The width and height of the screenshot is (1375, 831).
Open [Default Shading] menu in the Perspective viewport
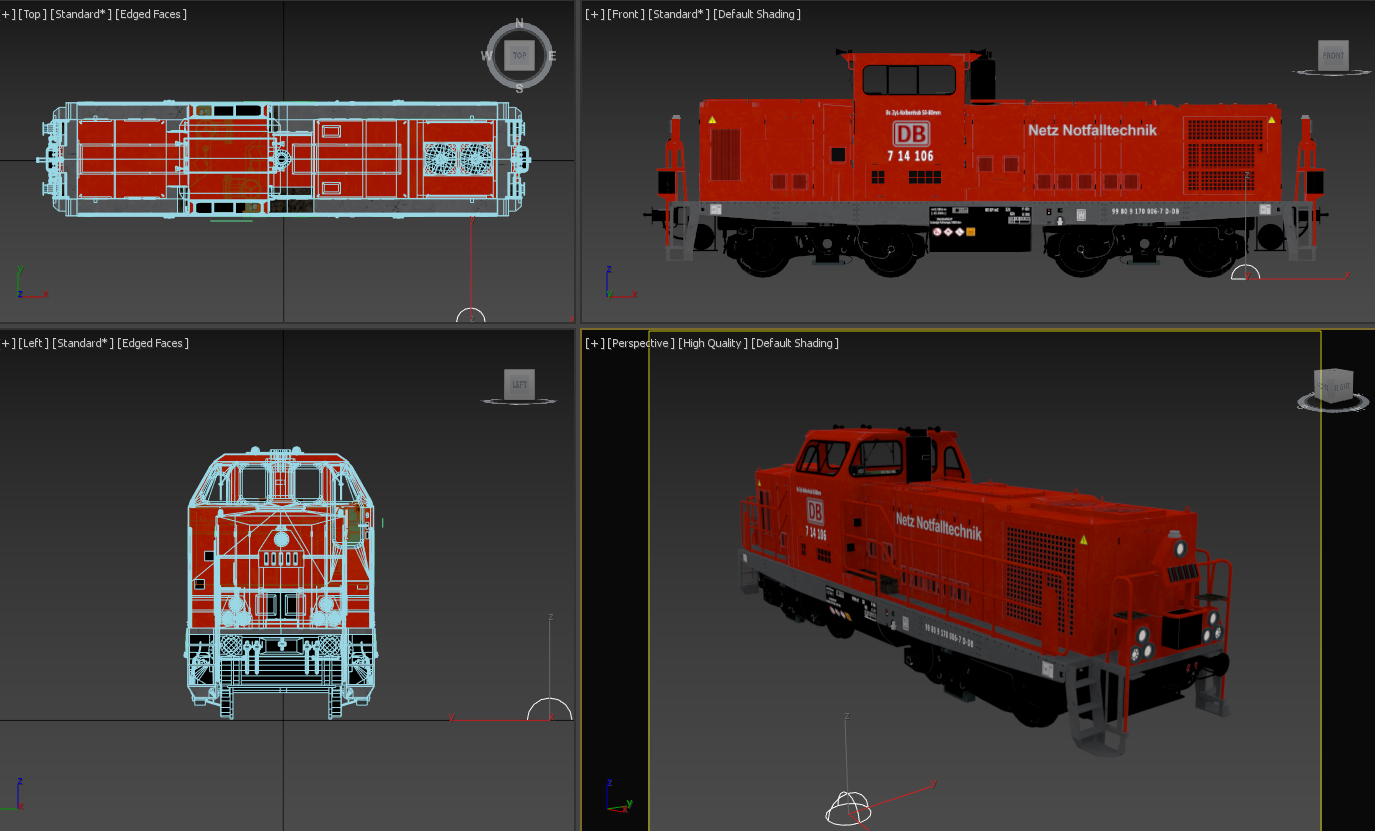tap(794, 343)
